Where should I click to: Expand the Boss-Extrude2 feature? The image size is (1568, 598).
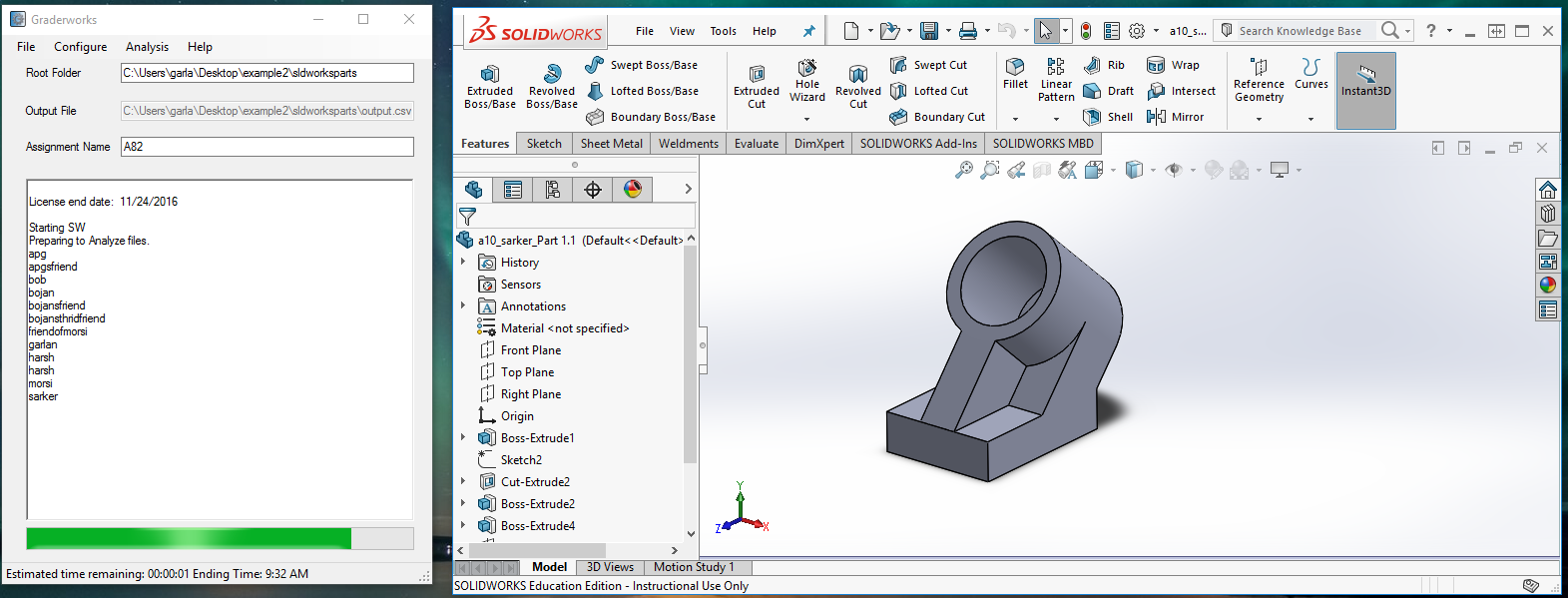tap(463, 504)
